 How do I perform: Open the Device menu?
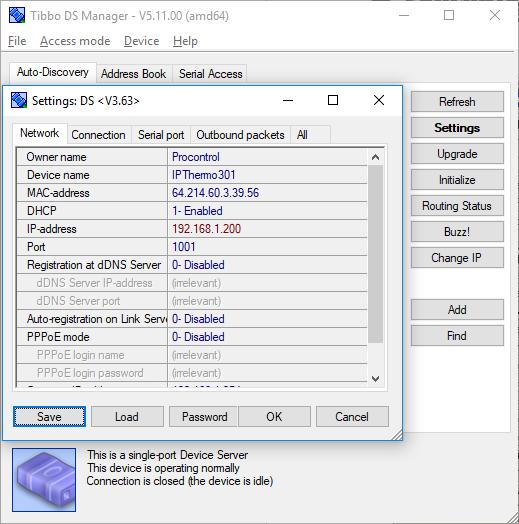tap(141, 41)
